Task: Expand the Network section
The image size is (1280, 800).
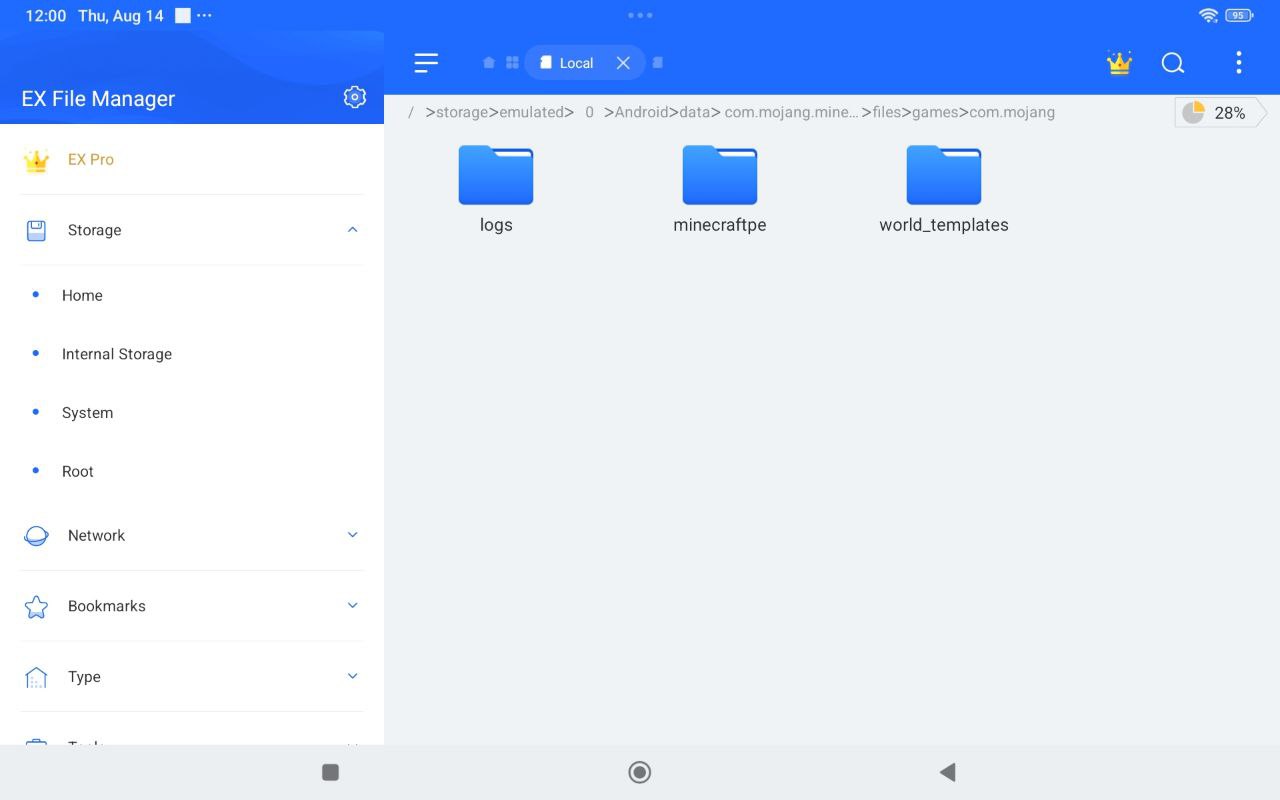Action: (352, 535)
